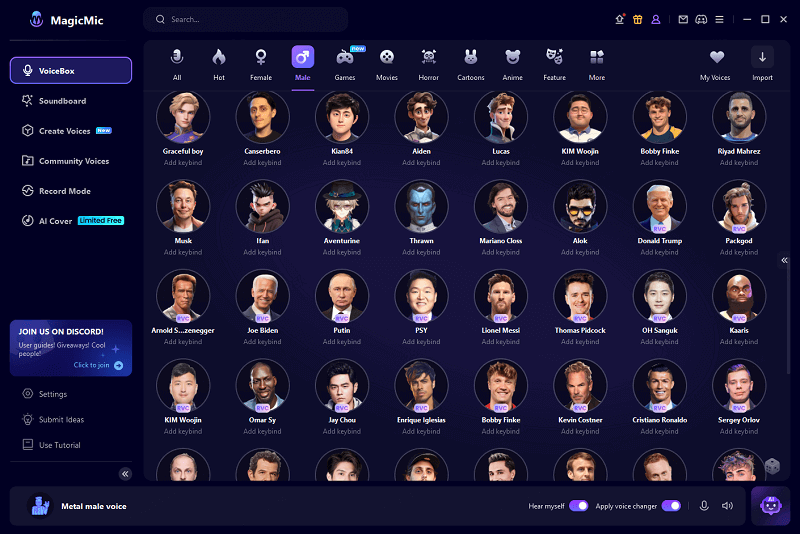Viewport: 800px width, 534px height.
Task: Add keybind for Aiden
Action: (421, 163)
